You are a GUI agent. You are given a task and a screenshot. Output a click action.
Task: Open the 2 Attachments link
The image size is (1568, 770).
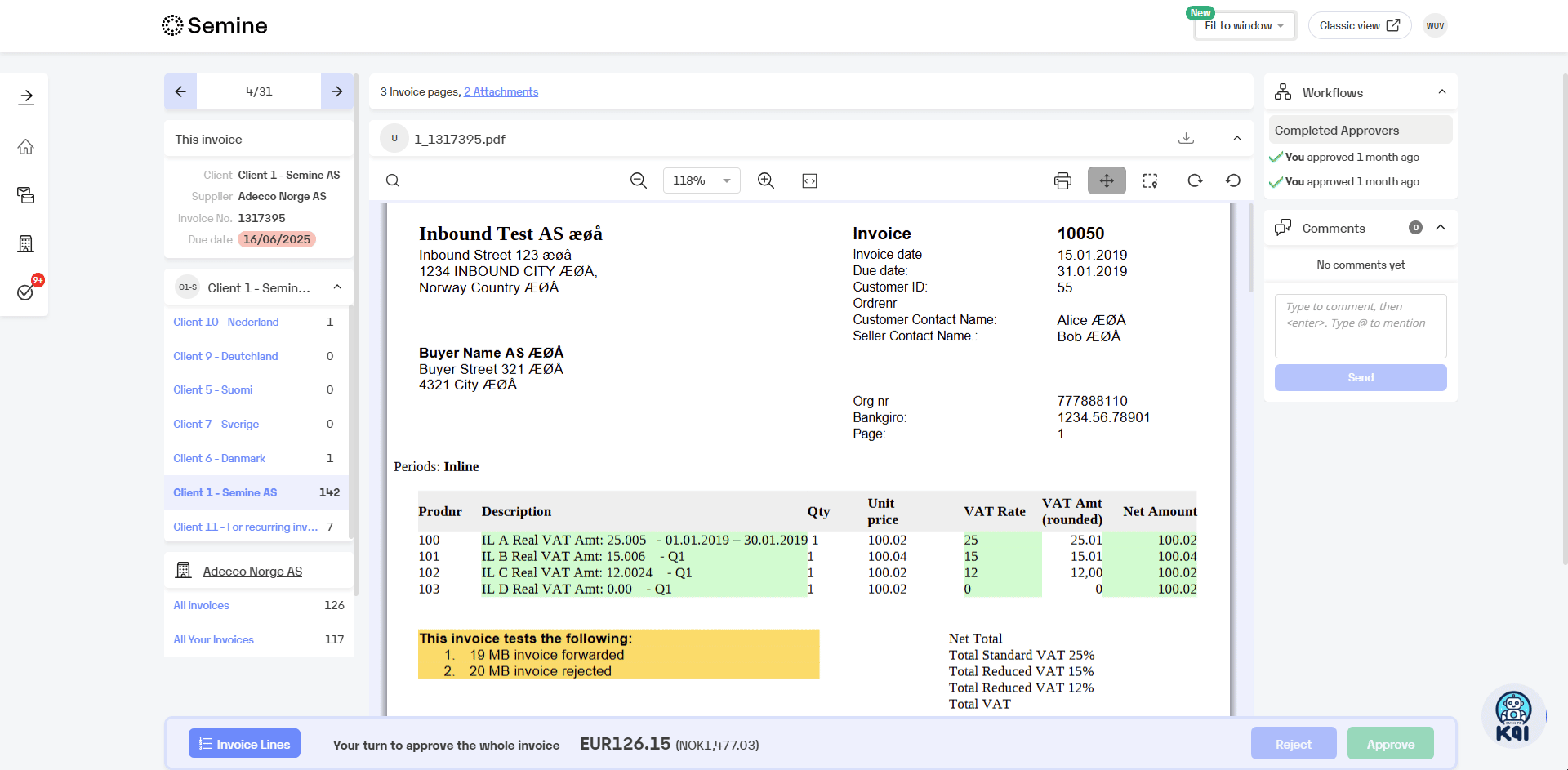[501, 91]
